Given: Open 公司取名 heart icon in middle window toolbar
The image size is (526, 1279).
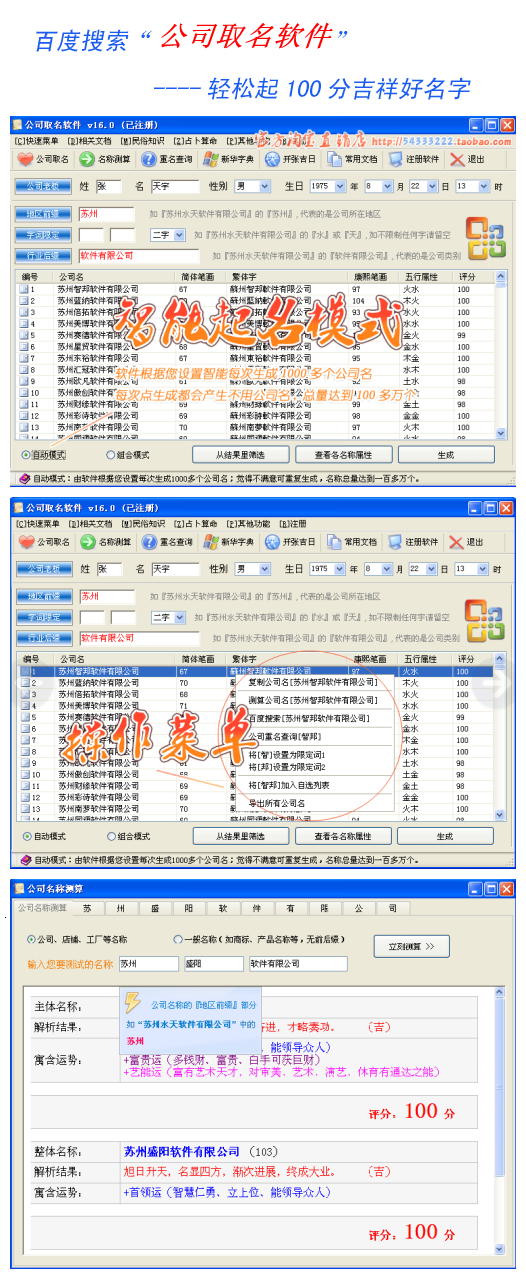Looking at the screenshot, I should click(27, 542).
